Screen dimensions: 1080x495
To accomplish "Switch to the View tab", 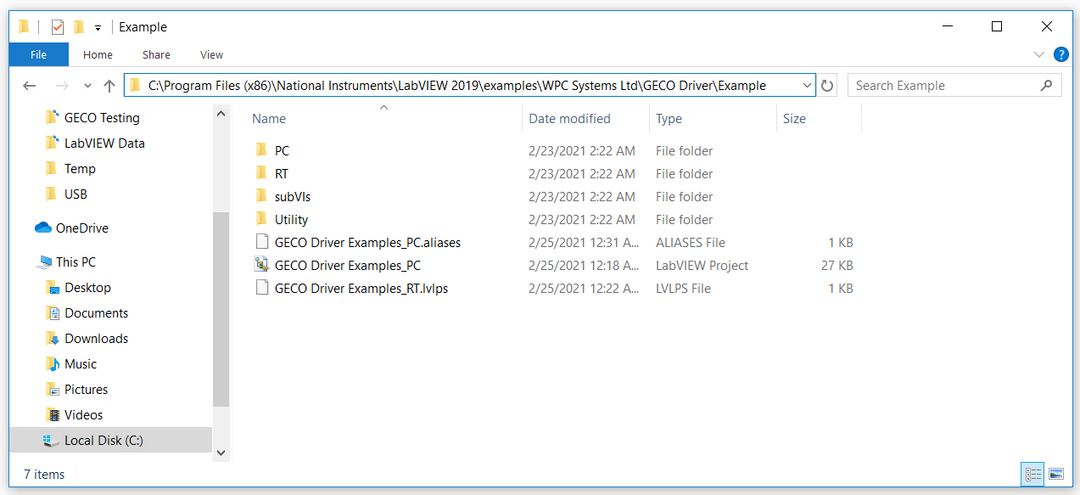I will click(x=211, y=55).
